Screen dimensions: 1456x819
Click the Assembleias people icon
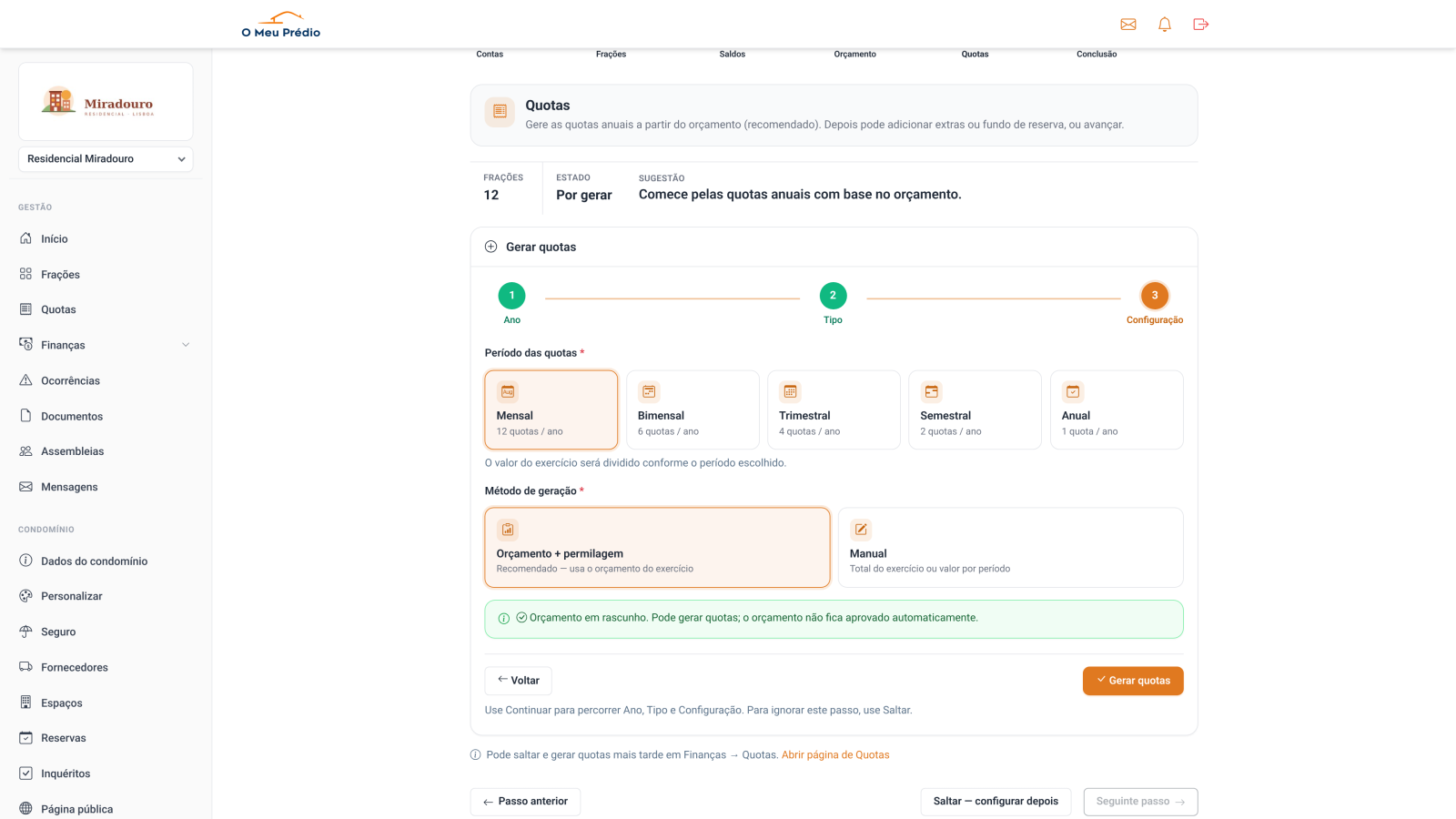(x=25, y=451)
